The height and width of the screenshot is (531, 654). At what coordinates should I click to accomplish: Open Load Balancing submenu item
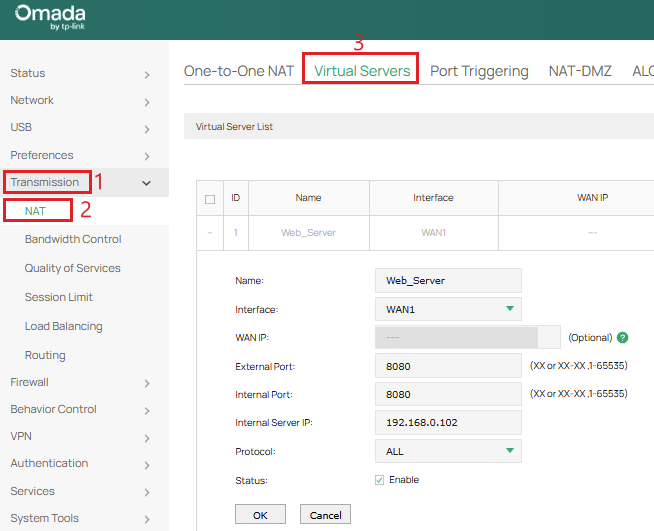[x=63, y=326]
